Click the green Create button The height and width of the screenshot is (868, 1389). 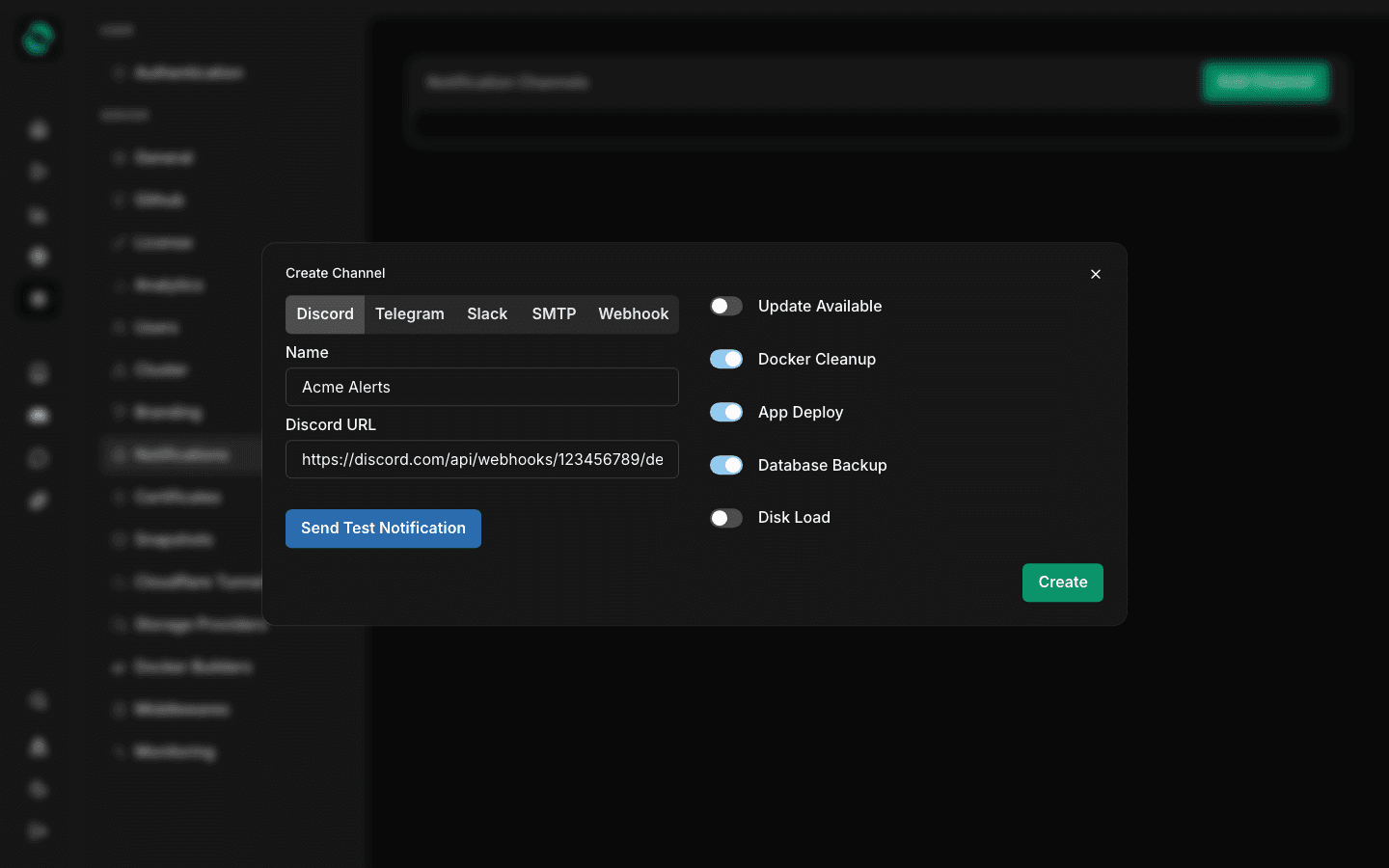[x=1063, y=583]
